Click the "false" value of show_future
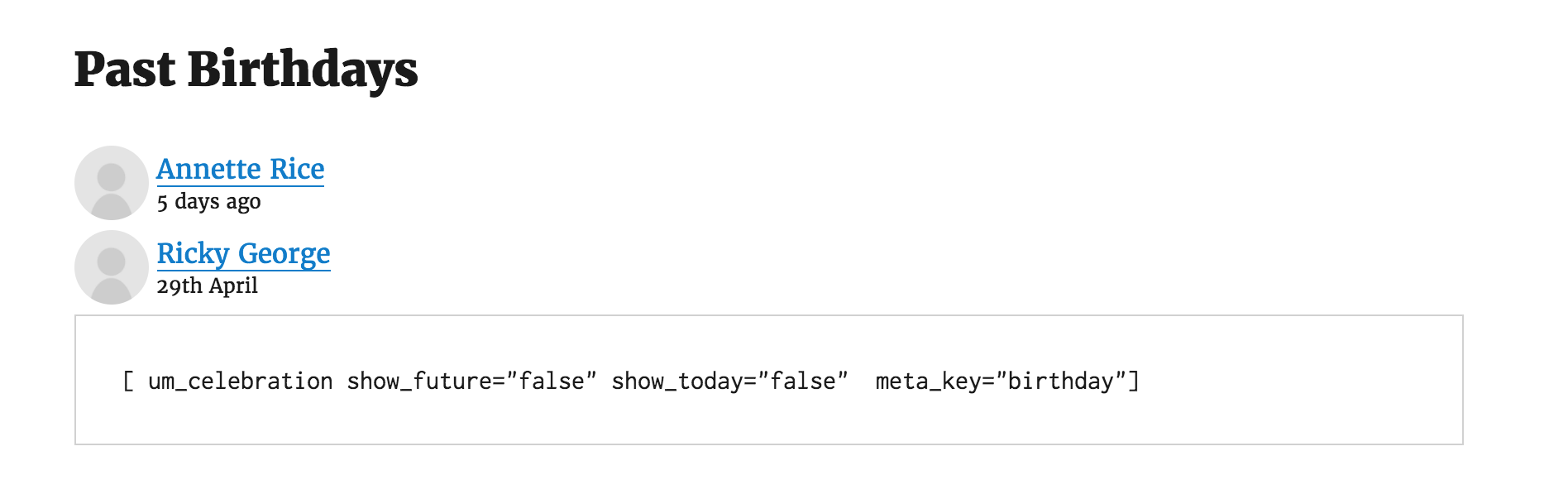The height and width of the screenshot is (480, 1568). click(x=551, y=382)
